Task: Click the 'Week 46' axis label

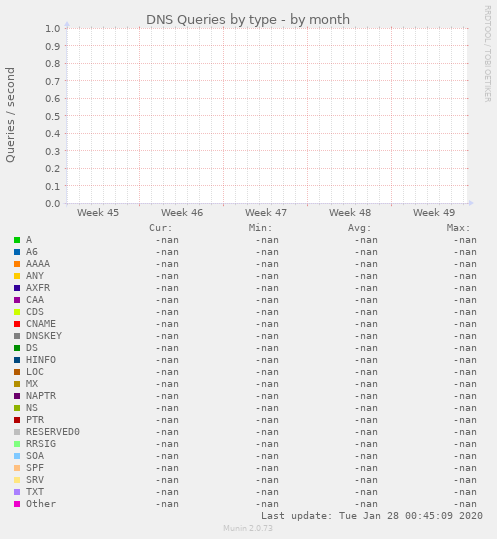Action: (x=182, y=212)
